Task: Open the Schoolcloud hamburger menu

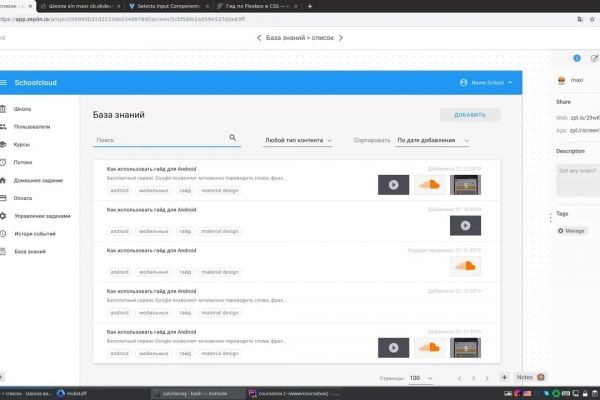Action: 3,83
